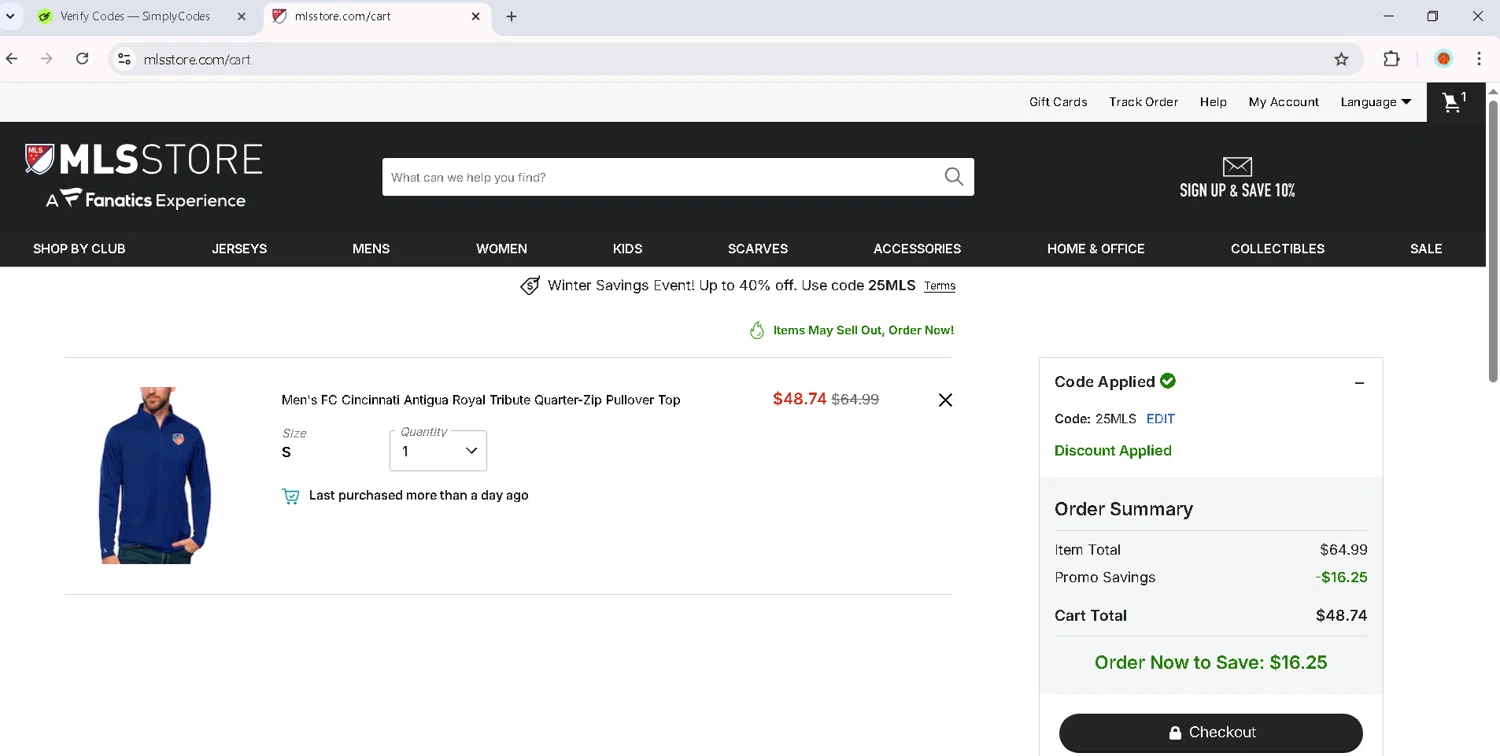Click the Checkout button

coord(1211,733)
